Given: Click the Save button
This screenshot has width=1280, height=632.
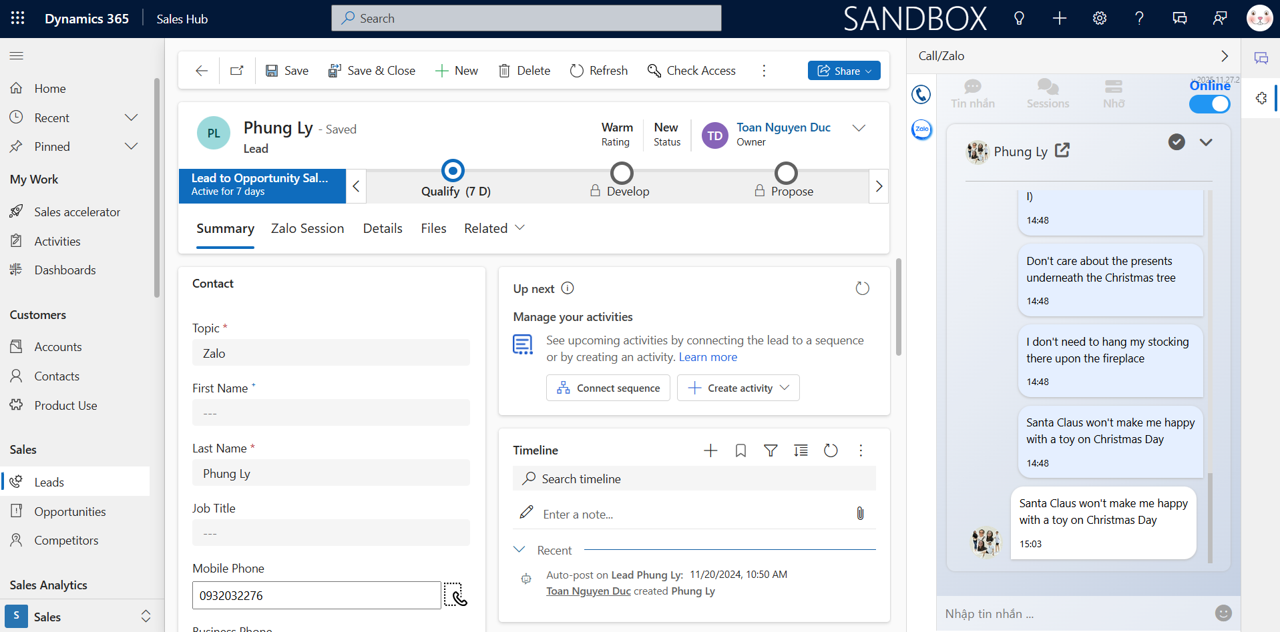Looking at the screenshot, I should click(287, 71).
